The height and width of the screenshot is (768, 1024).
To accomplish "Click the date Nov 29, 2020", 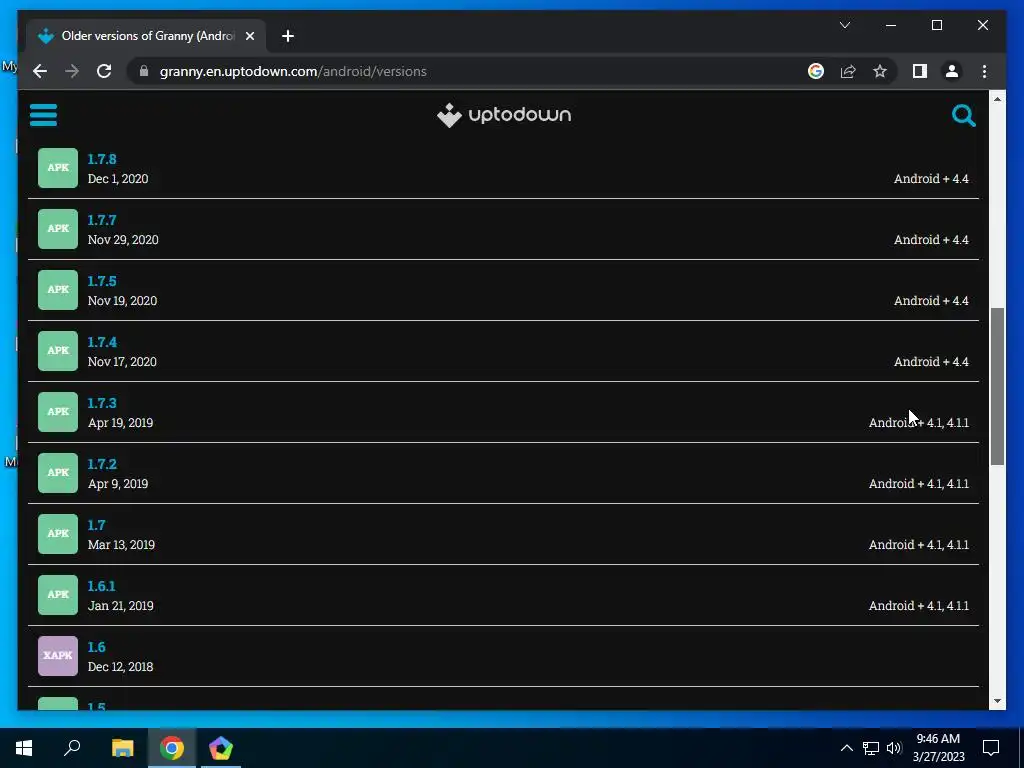I will tap(123, 240).
